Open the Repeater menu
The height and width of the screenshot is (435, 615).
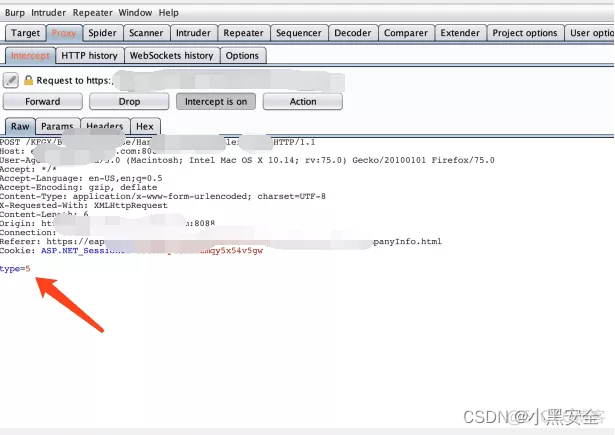(93, 13)
